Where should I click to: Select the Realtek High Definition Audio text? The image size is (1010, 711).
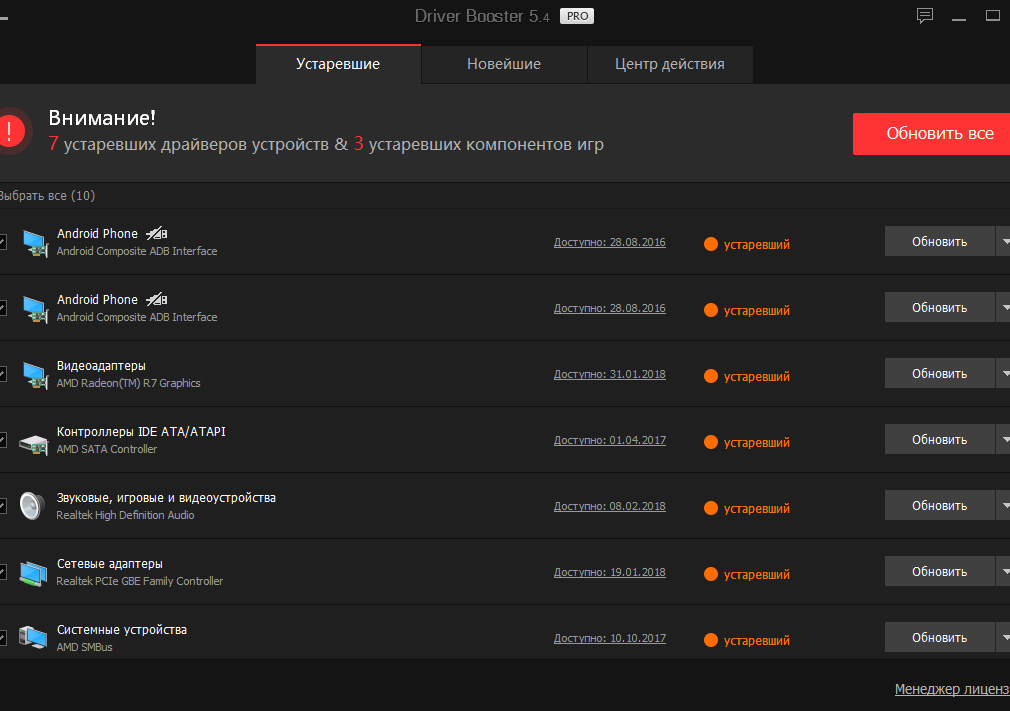(x=125, y=515)
